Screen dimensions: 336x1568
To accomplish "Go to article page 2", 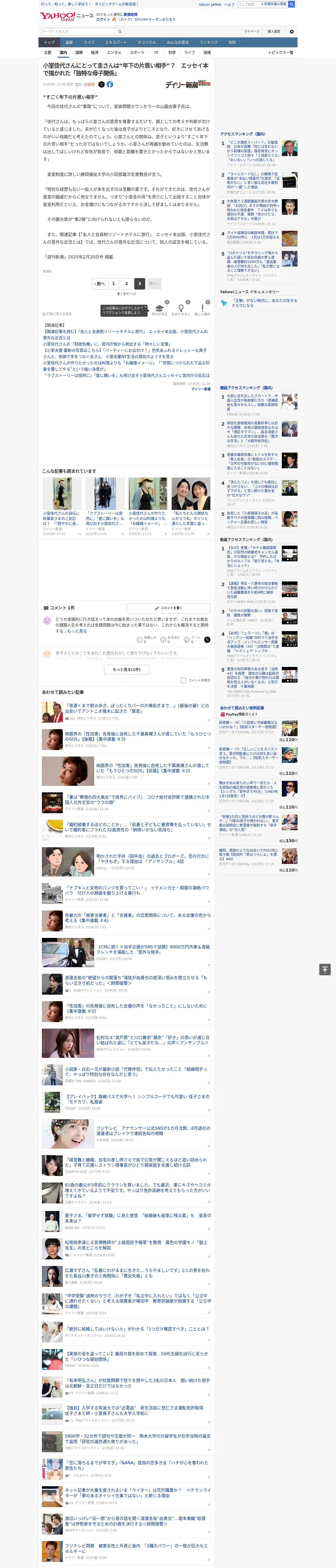I will coord(127,284).
